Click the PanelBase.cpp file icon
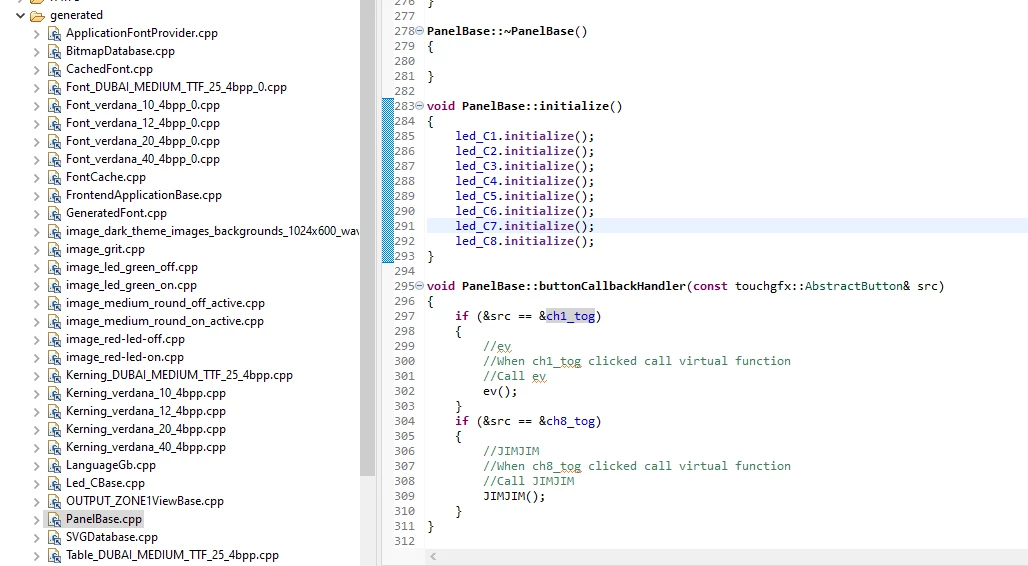The image size is (1028, 566). (x=54, y=519)
